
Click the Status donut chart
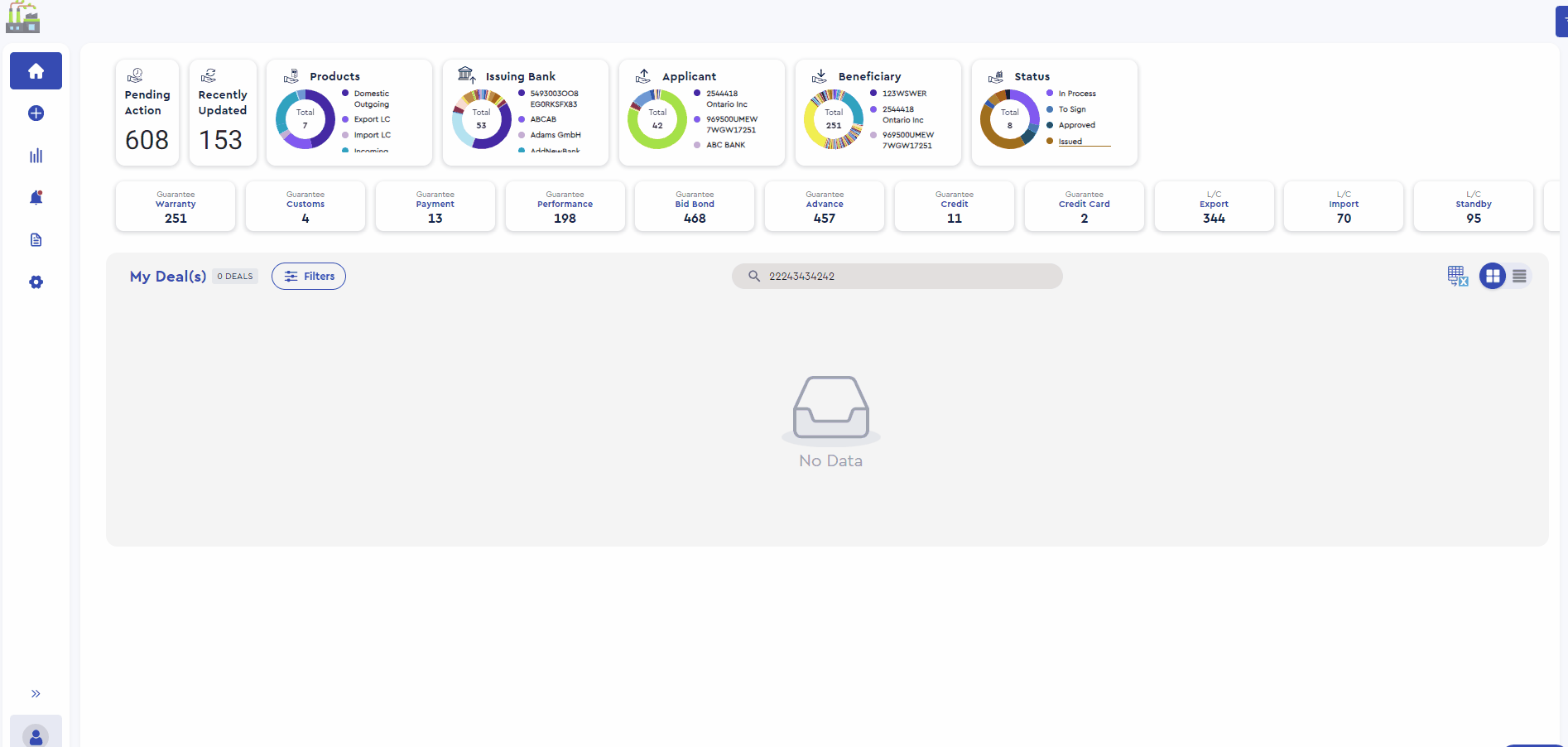click(1010, 119)
